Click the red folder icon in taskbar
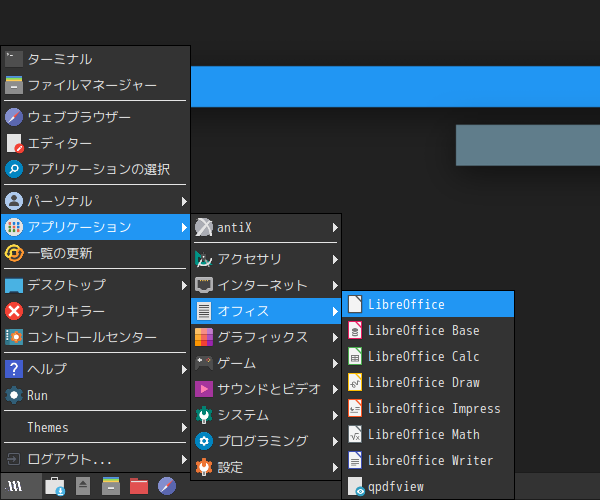This screenshot has height=500, width=600. coord(139,486)
